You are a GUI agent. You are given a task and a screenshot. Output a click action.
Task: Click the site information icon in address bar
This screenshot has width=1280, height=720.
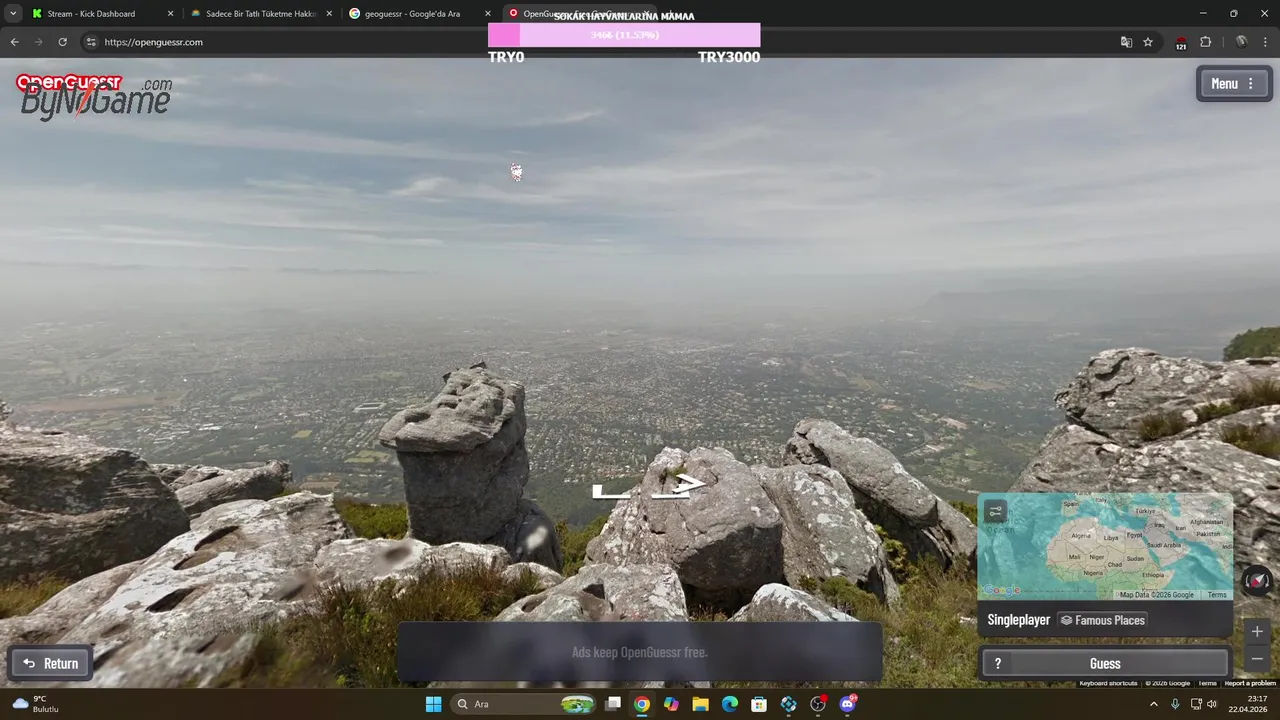click(90, 42)
